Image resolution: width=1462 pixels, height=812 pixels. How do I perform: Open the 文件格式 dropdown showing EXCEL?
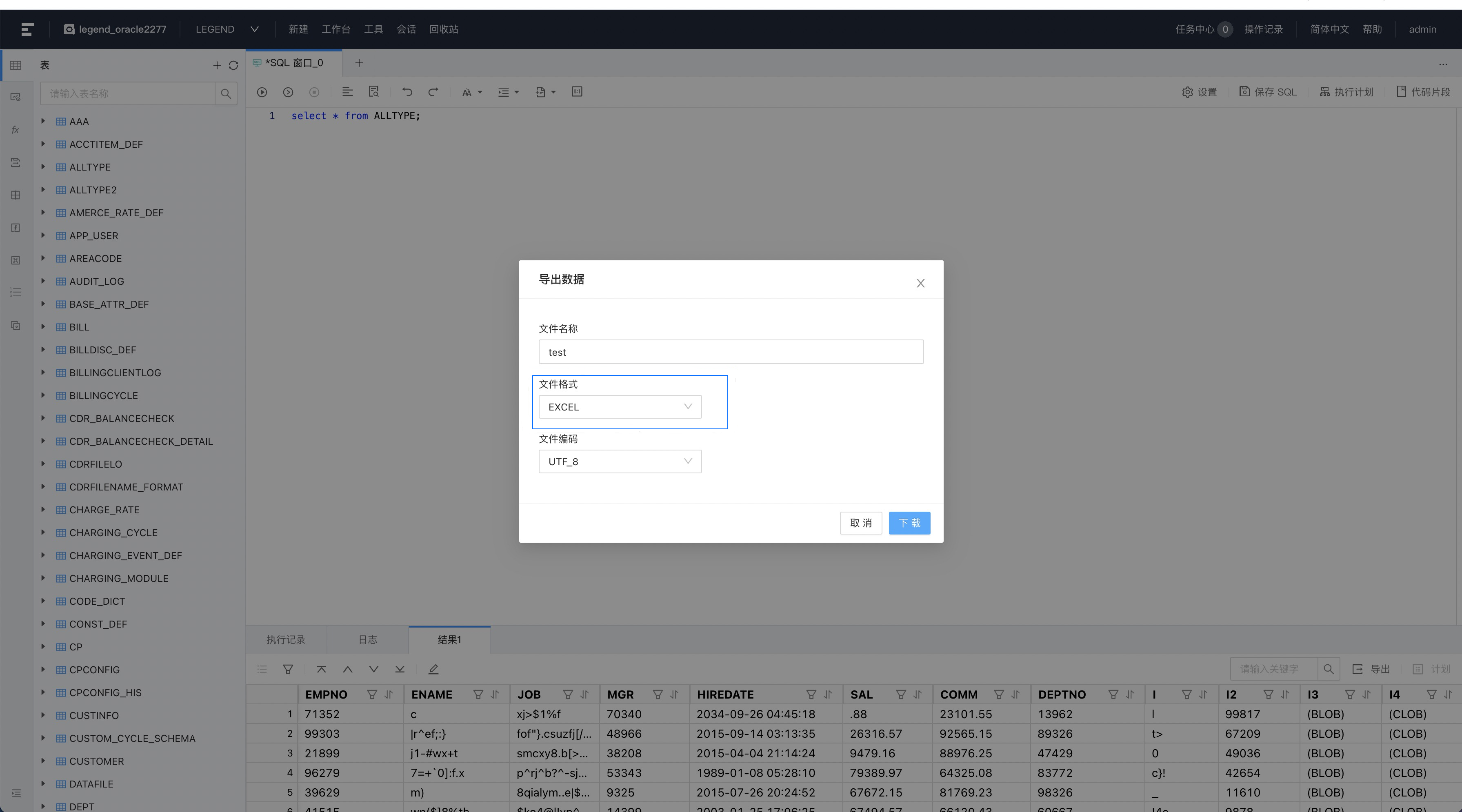click(x=620, y=406)
